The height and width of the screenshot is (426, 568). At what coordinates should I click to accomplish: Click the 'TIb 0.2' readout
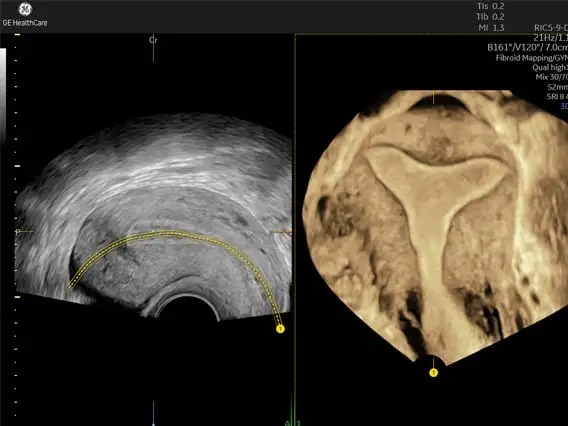point(490,17)
